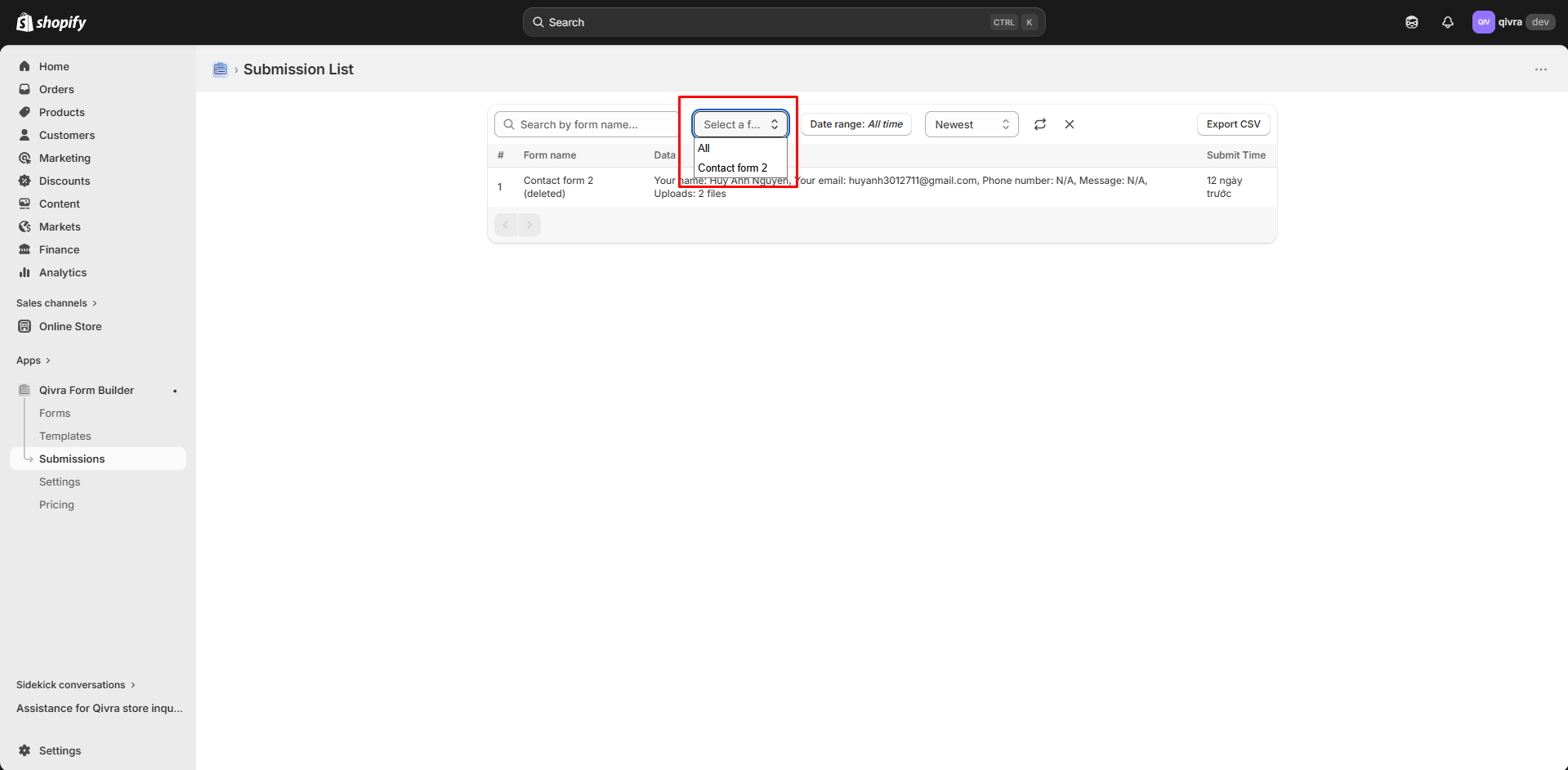This screenshot has height=770, width=1568.
Task: Click the Orders icon in sidebar
Action: tap(25, 89)
